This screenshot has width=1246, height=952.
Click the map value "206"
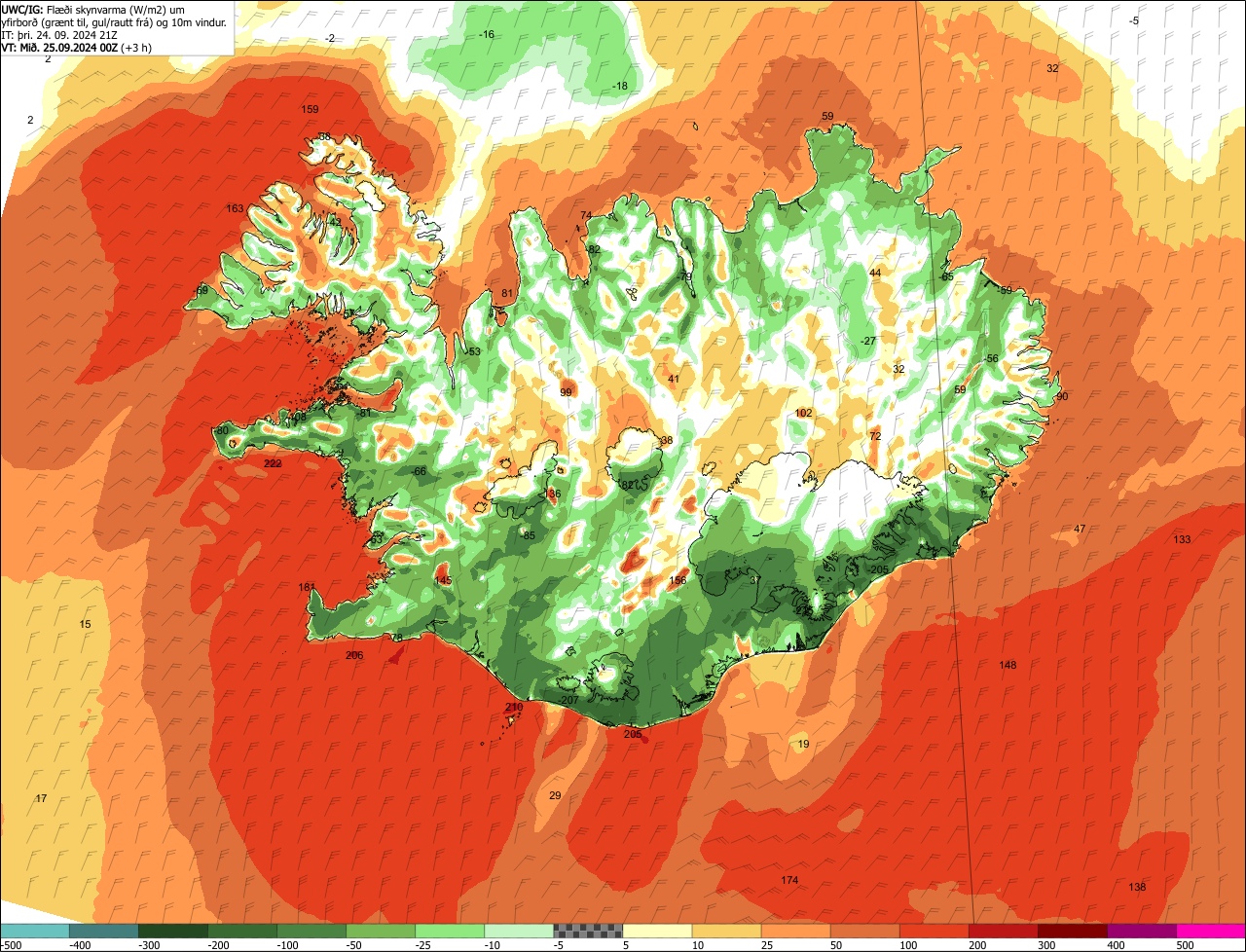tap(354, 655)
